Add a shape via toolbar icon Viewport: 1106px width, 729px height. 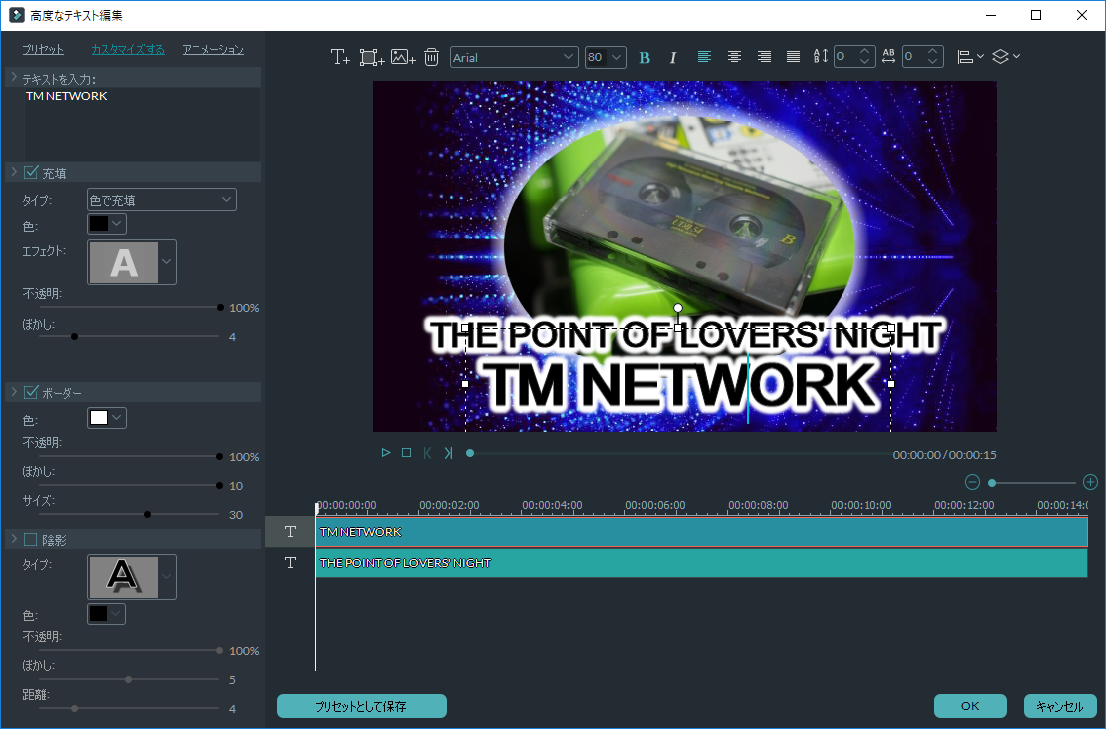[371, 57]
